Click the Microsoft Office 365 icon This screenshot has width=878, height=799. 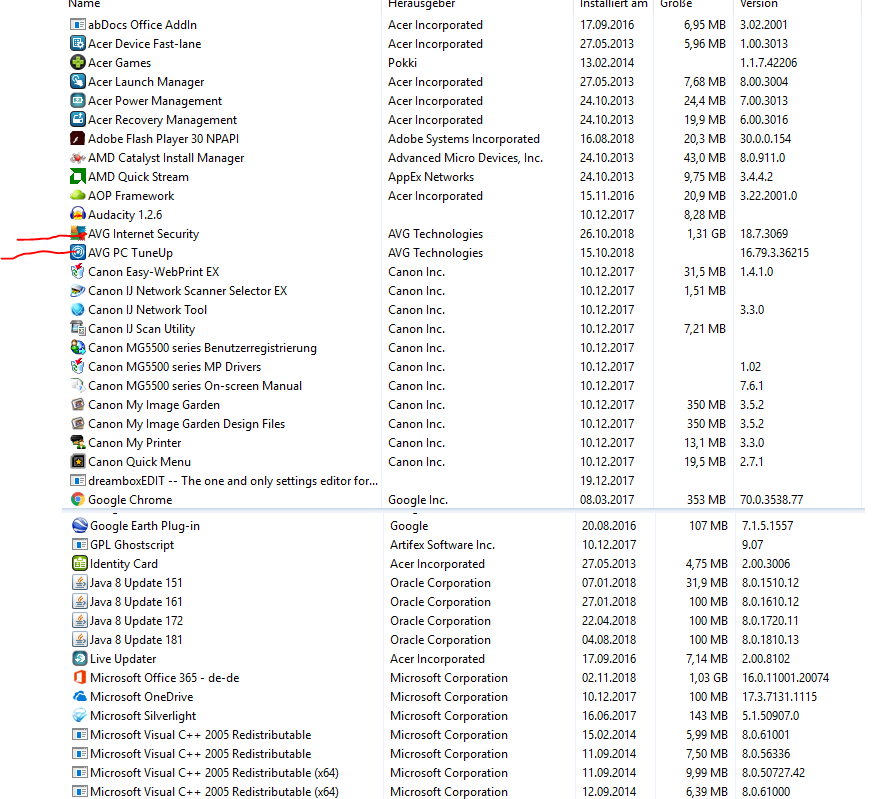(x=80, y=677)
